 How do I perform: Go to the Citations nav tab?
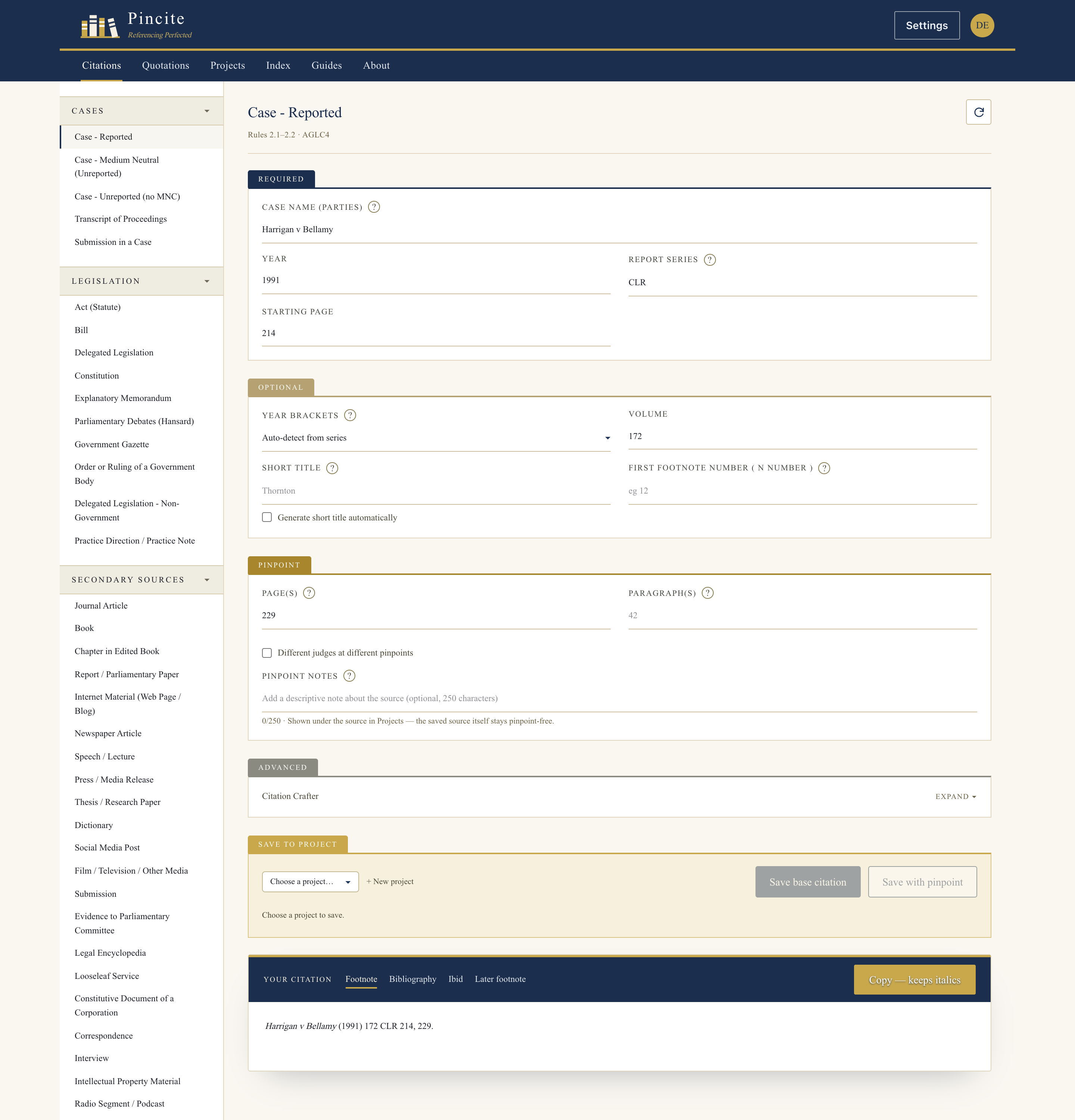(101, 66)
